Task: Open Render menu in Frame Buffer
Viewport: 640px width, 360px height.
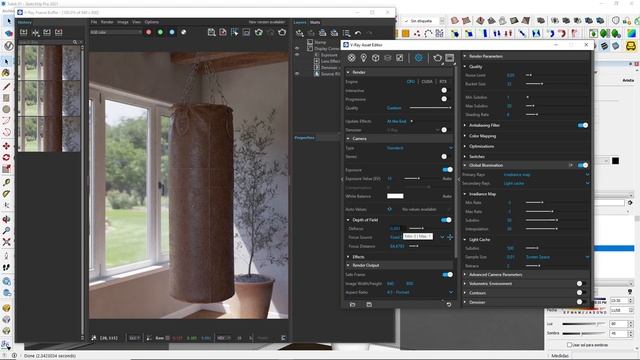Action: (107, 22)
